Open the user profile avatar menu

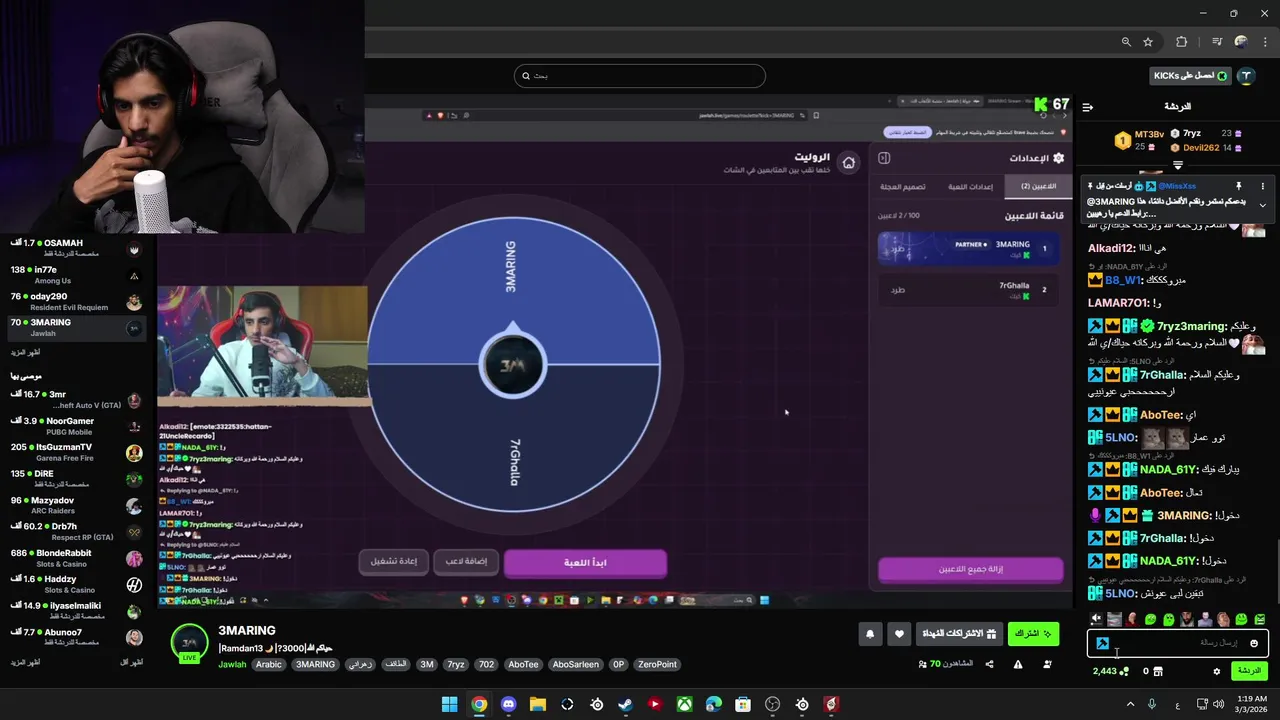pos(1246,76)
